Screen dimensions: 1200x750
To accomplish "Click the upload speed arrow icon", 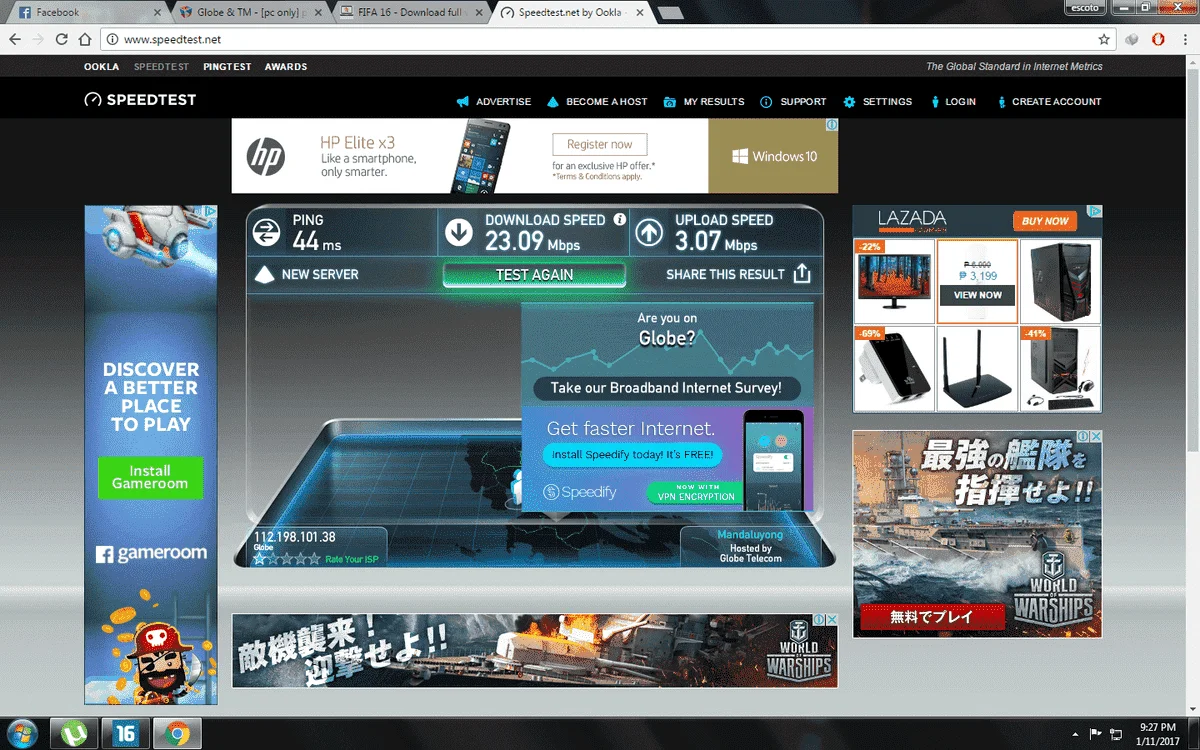I will (x=649, y=232).
